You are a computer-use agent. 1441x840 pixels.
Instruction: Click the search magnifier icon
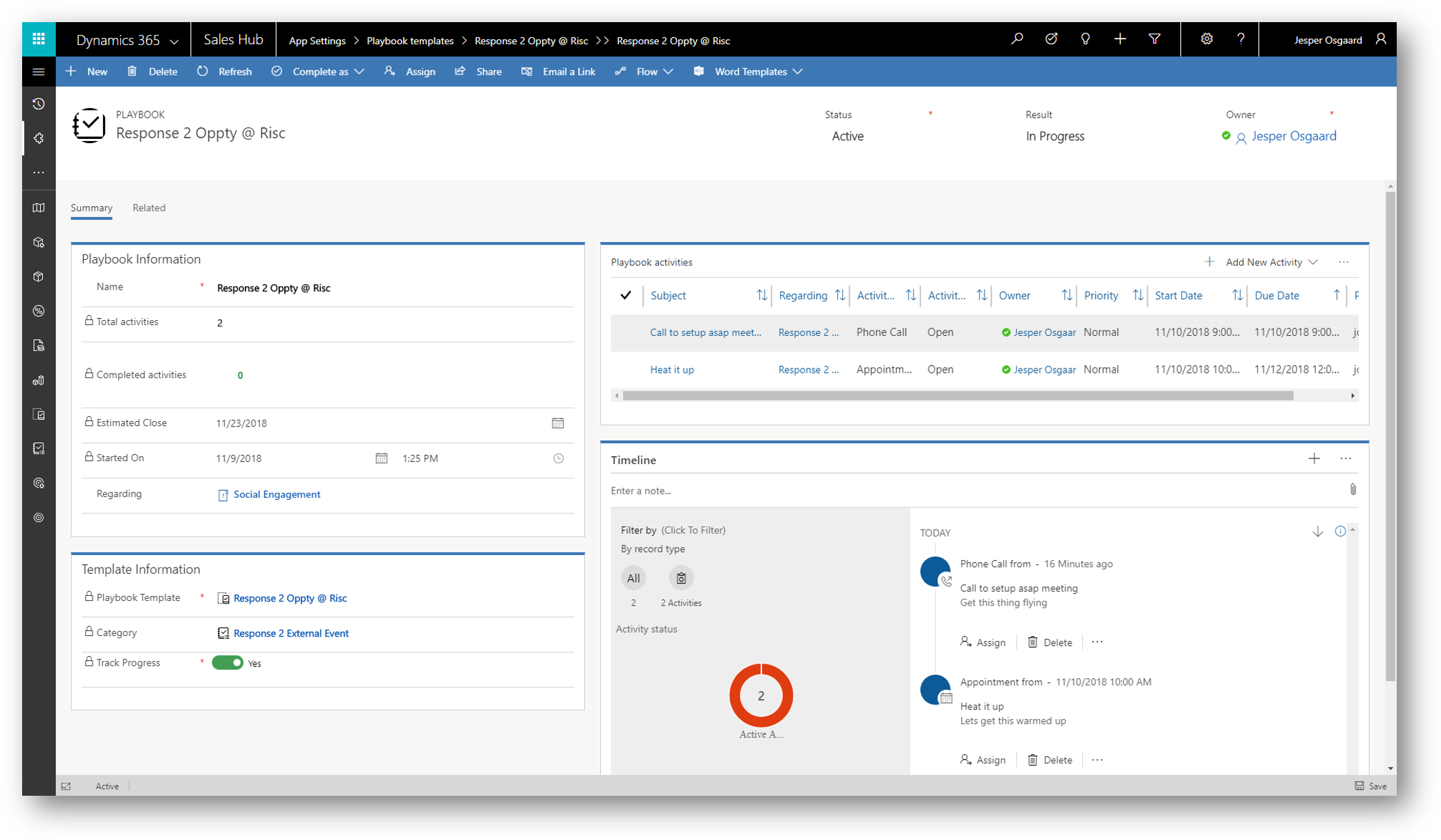(1016, 39)
